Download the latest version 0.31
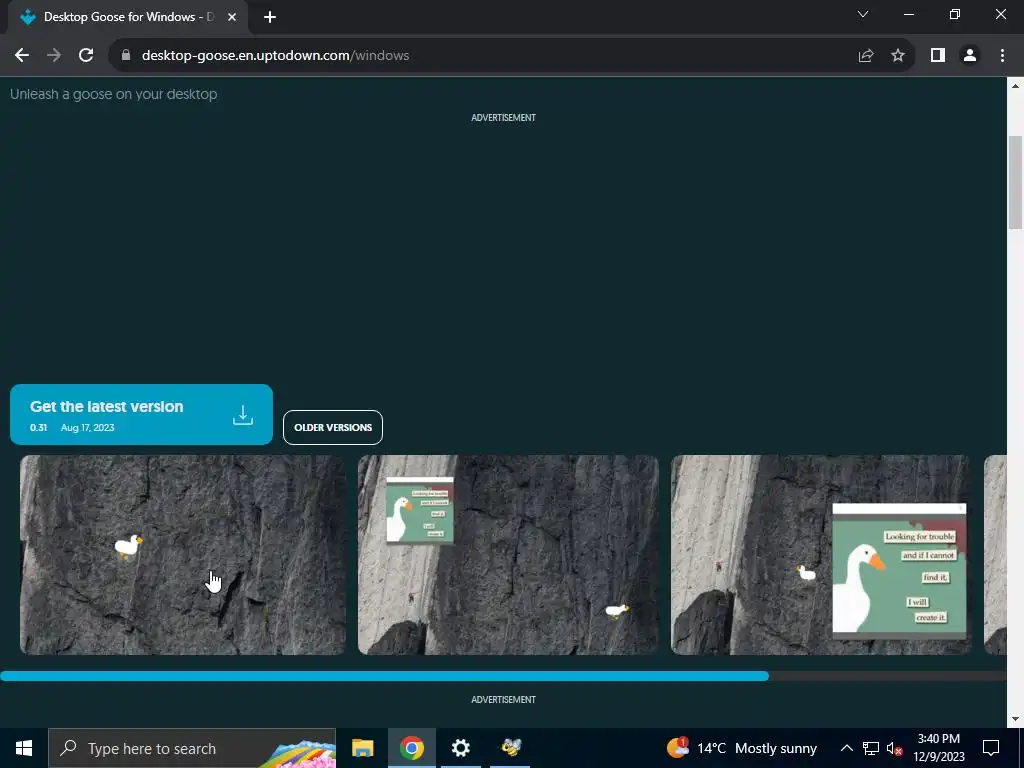 (141, 415)
